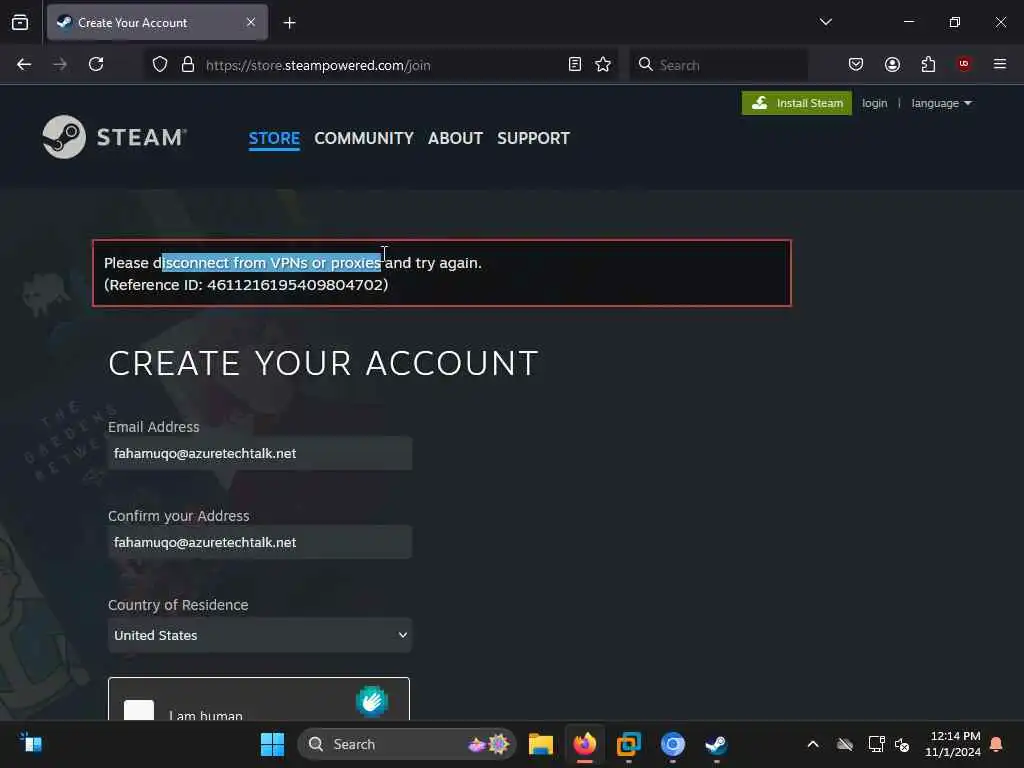This screenshot has height=768, width=1024.
Task: Click the login link in Steam header
Action: [x=874, y=103]
